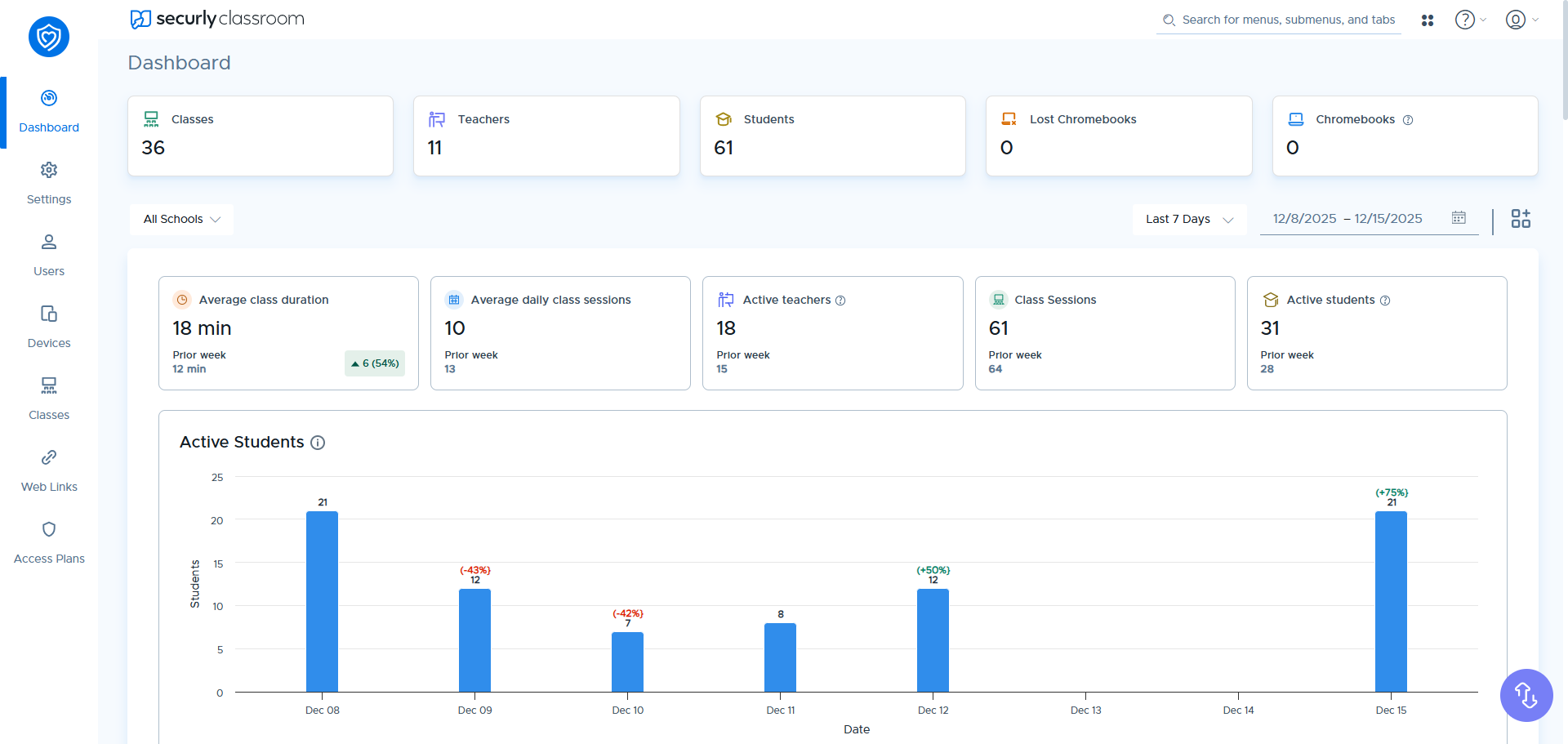Click the Active Students chart info icon
Viewport: 1568px width, 744px height.
(x=318, y=443)
